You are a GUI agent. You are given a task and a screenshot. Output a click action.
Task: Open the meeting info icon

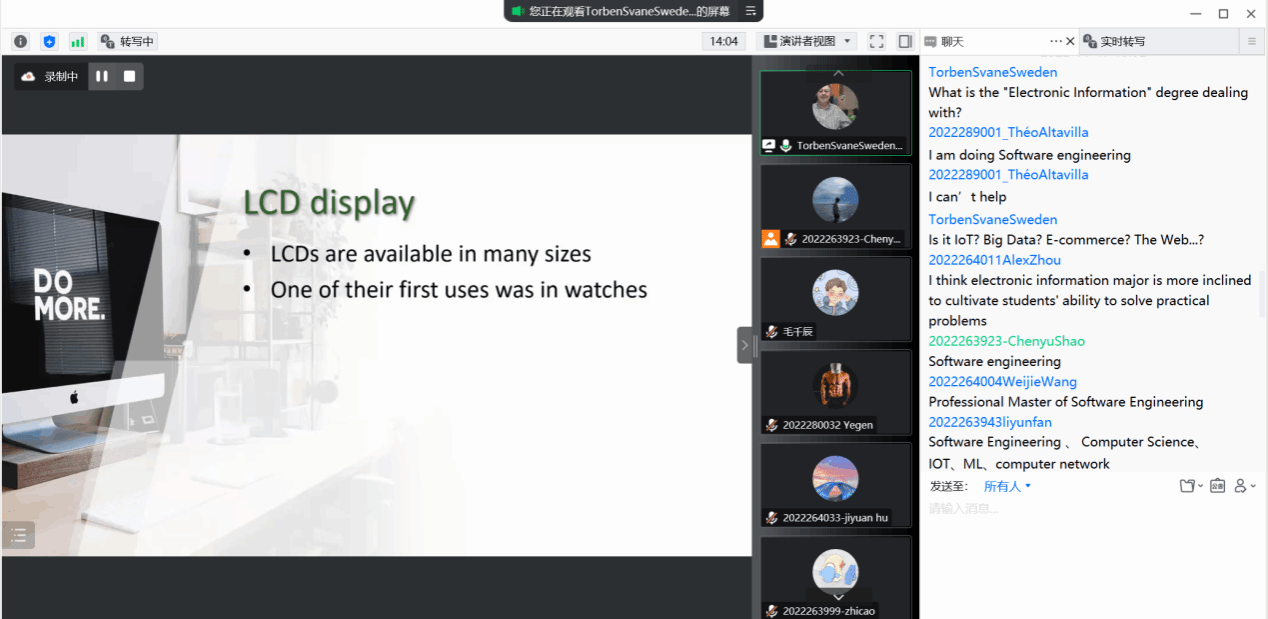(x=20, y=42)
